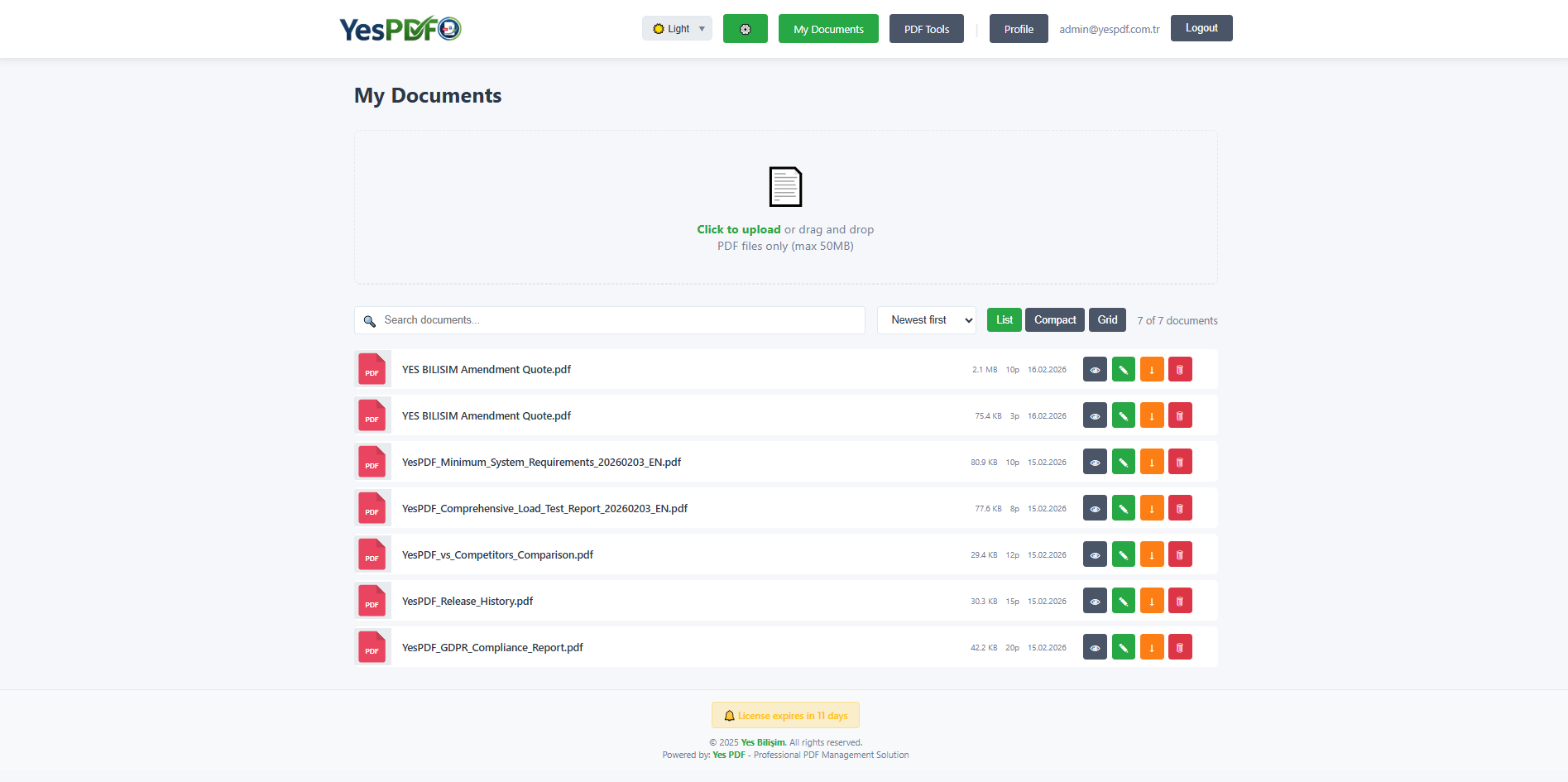Open the Yes Bilişim footer link
The height and width of the screenshot is (782, 1568).
pyautogui.click(x=763, y=742)
